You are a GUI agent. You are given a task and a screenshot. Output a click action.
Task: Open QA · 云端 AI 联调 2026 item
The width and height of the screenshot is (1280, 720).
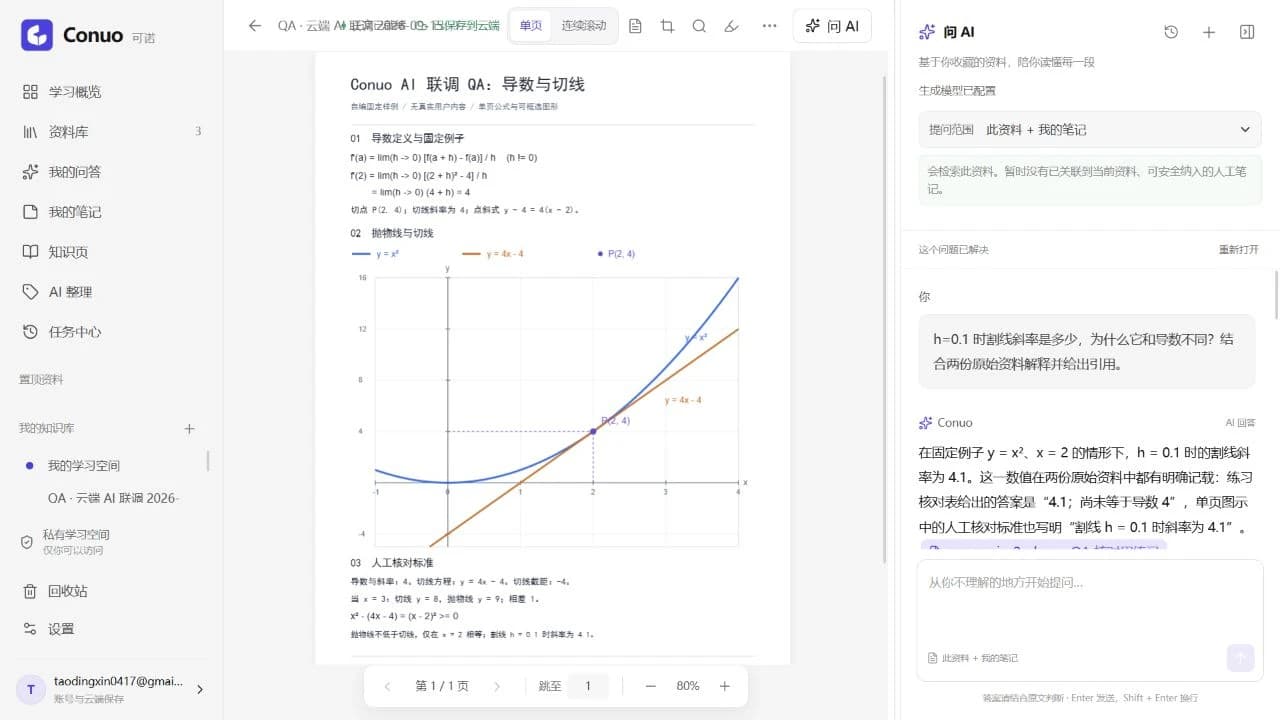tap(114, 498)
